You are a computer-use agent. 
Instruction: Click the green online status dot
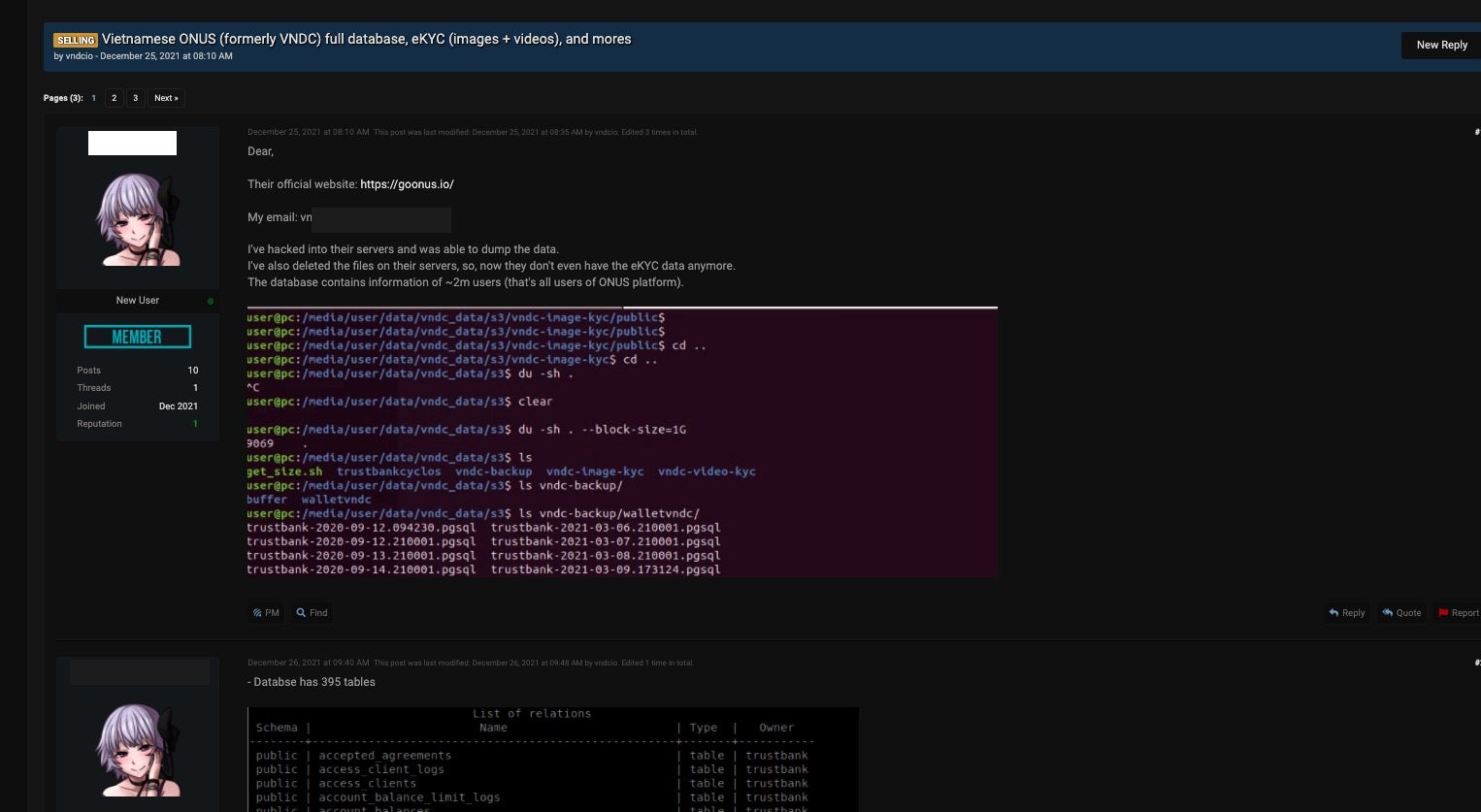tap(211, 301)
